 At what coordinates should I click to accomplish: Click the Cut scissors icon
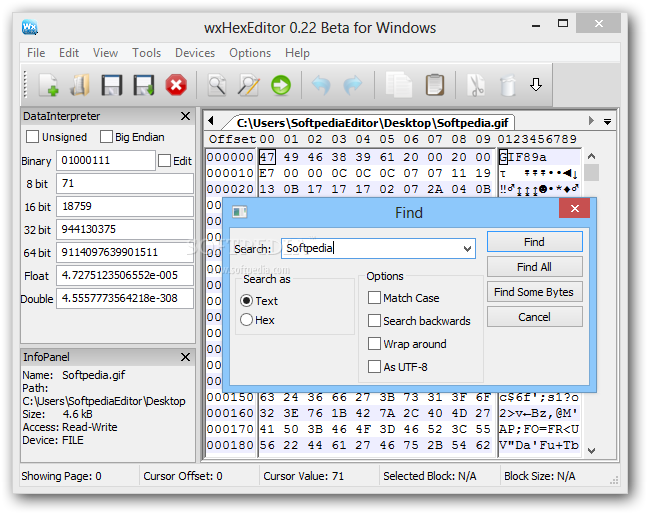(x=476, y=85)
